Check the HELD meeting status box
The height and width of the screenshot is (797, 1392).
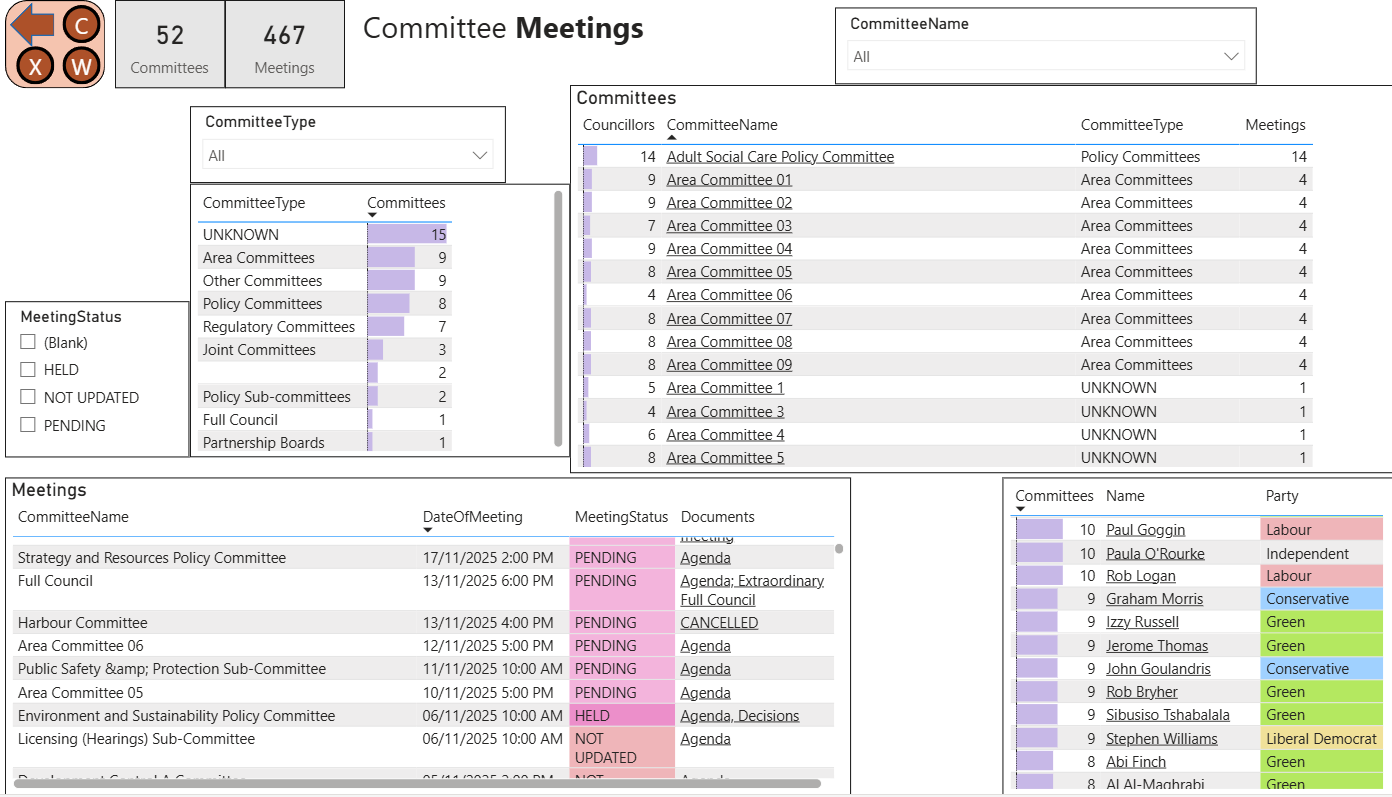[28, 370]
